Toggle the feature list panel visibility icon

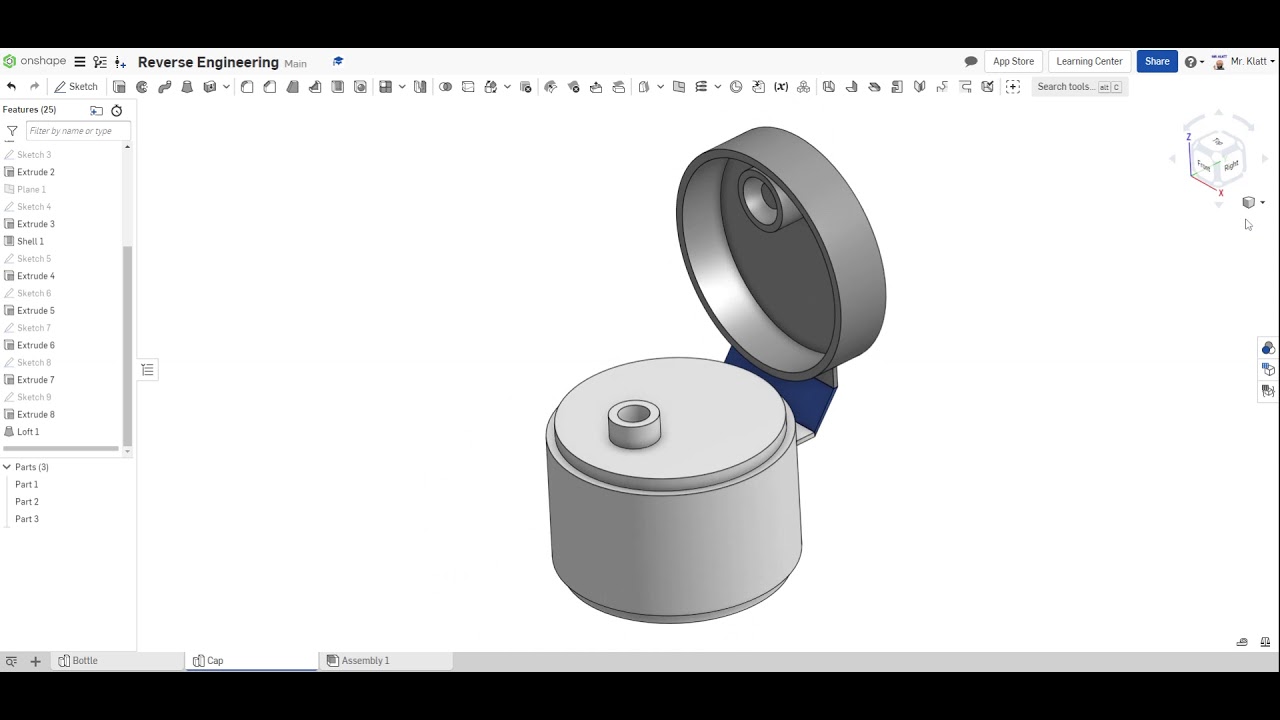click(x=148, y=370)
